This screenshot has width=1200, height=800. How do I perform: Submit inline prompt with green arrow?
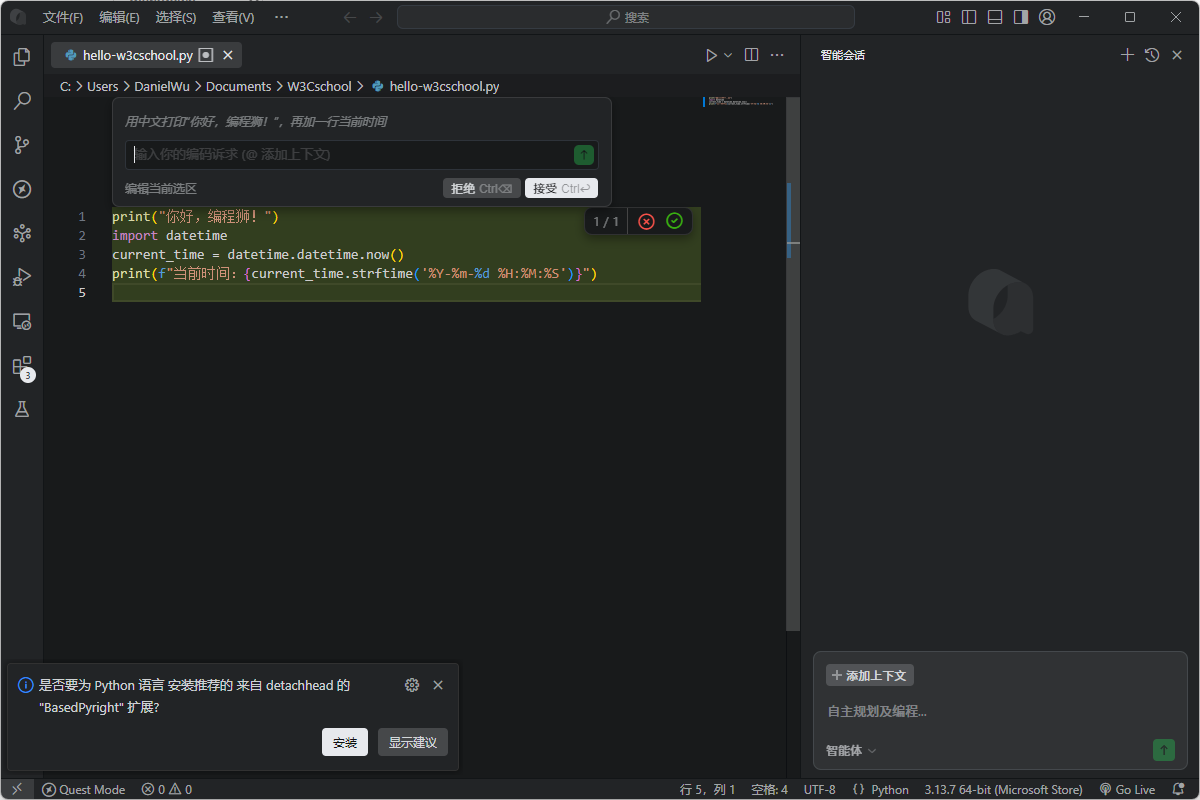pos(584,154)
